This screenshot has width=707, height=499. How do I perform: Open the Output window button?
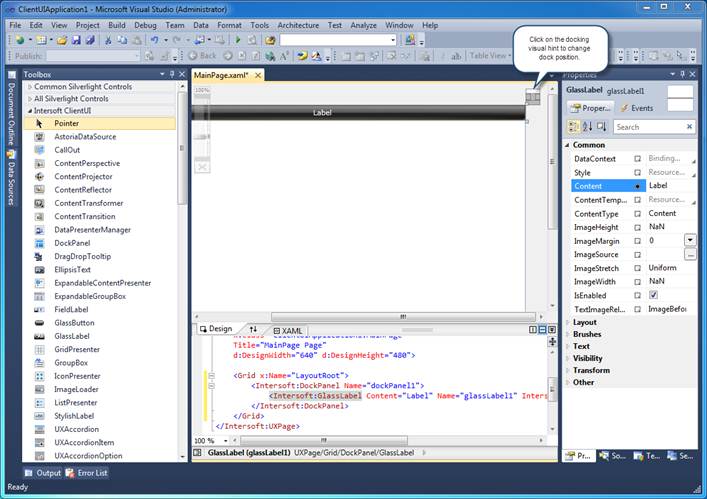click(43, 473)
